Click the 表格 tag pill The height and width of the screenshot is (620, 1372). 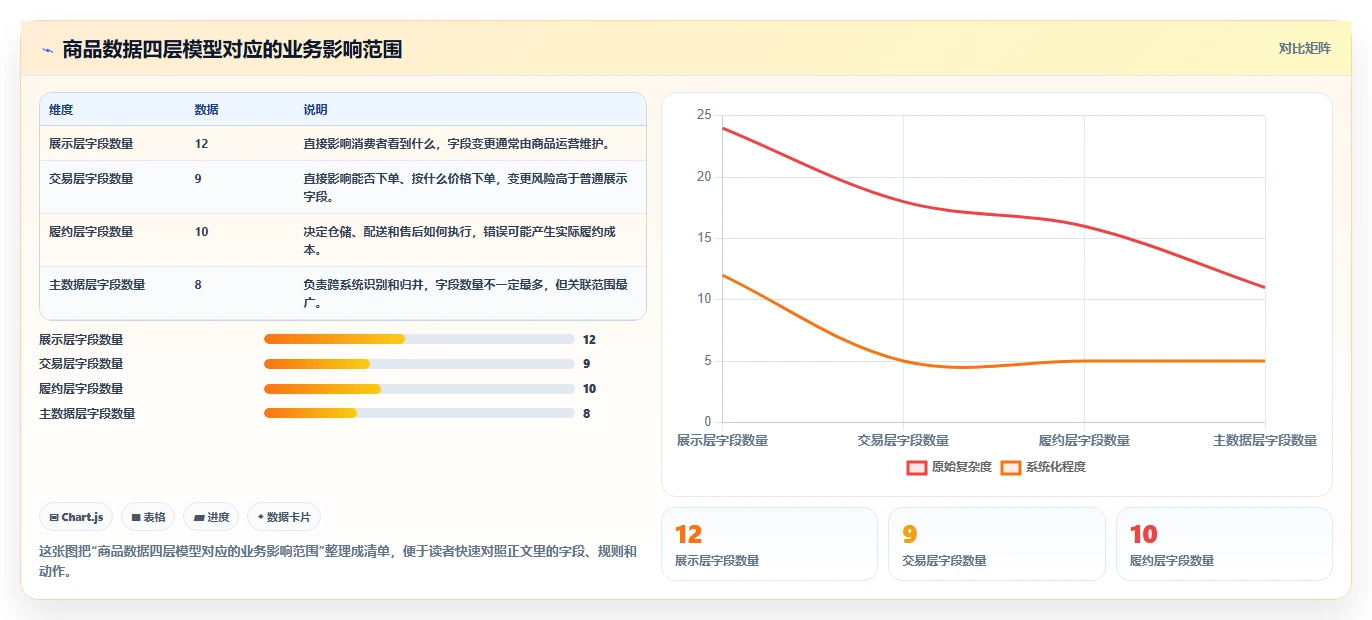[148, 517]
